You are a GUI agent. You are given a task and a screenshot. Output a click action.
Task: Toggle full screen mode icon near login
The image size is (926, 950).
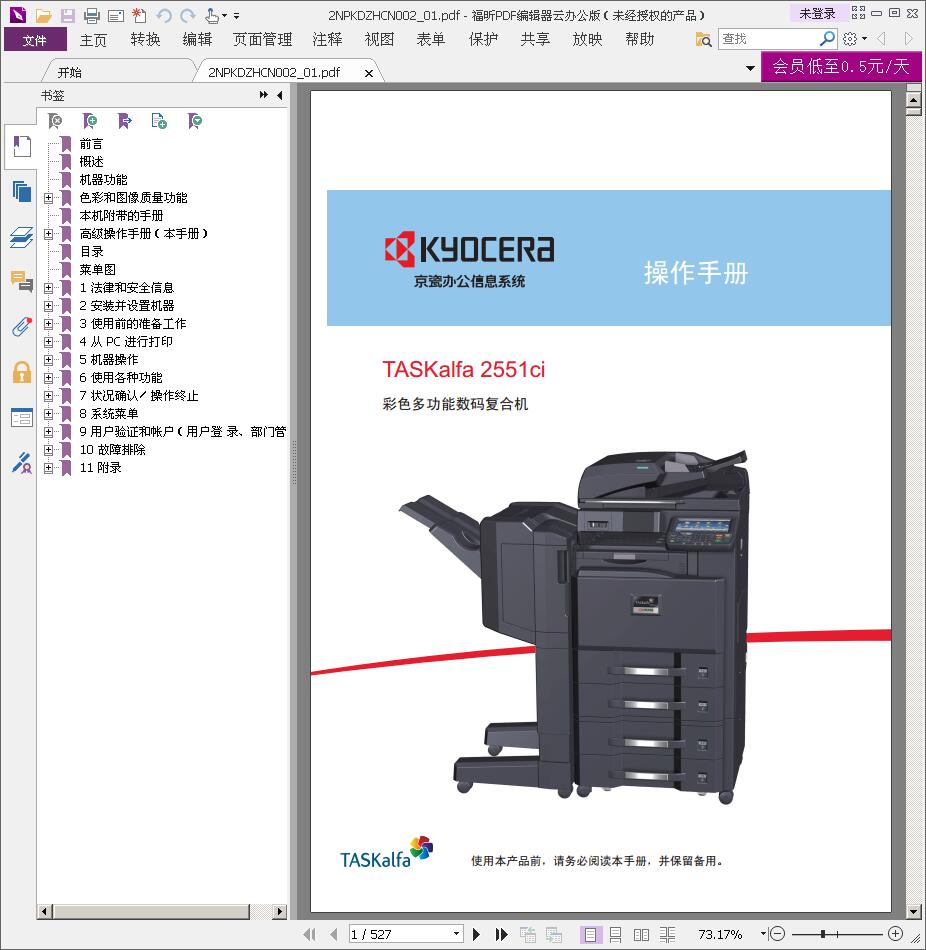tap(858, 13)
